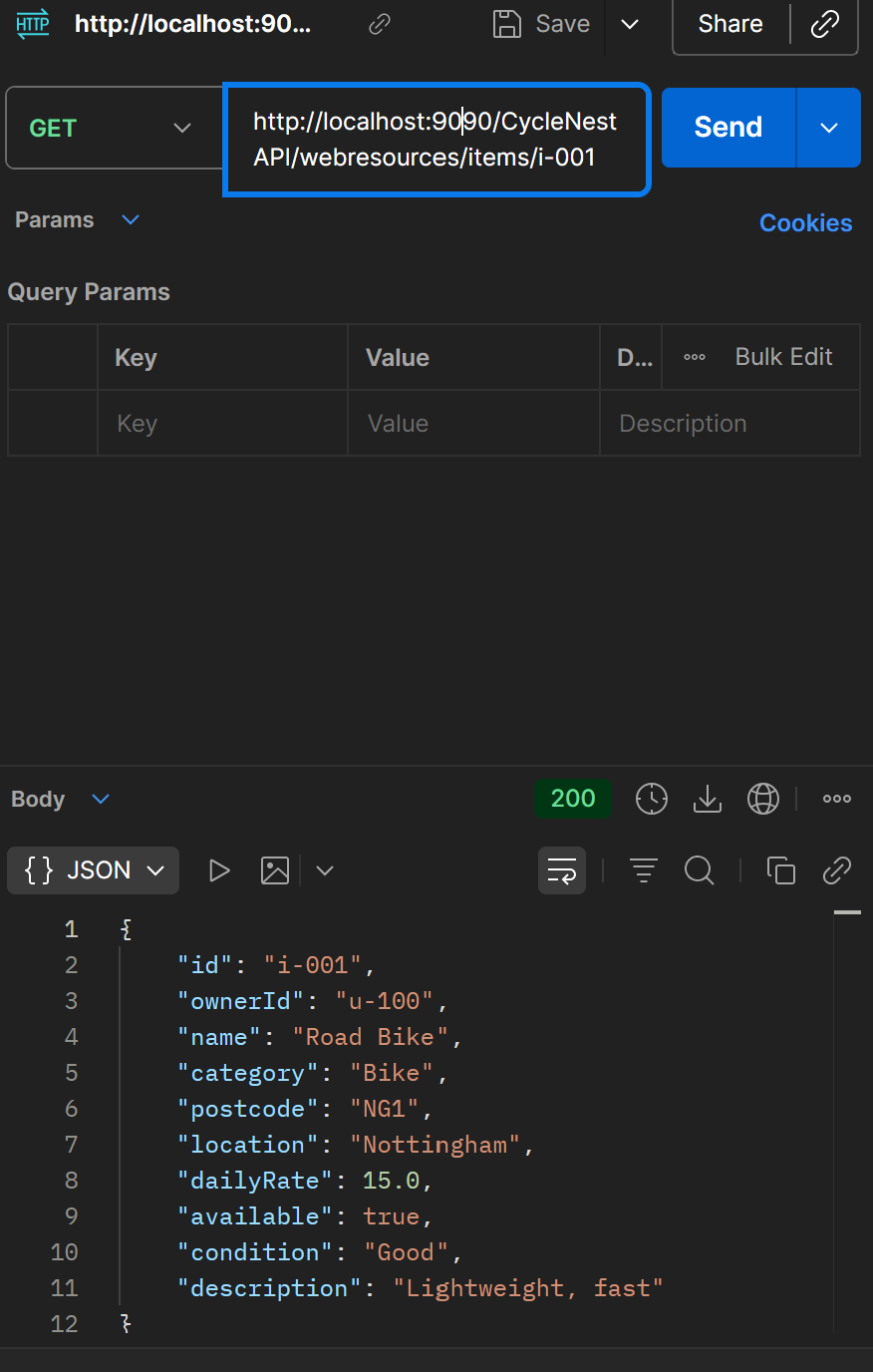873x1372 pixels.
Task: Open query params more options ellipsis
Action: (x=695, y=357)
